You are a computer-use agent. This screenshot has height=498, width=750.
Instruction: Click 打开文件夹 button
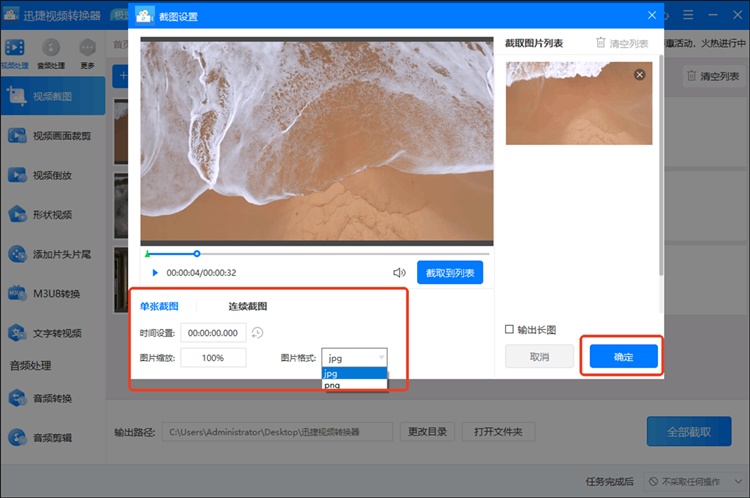coord(498,432)
